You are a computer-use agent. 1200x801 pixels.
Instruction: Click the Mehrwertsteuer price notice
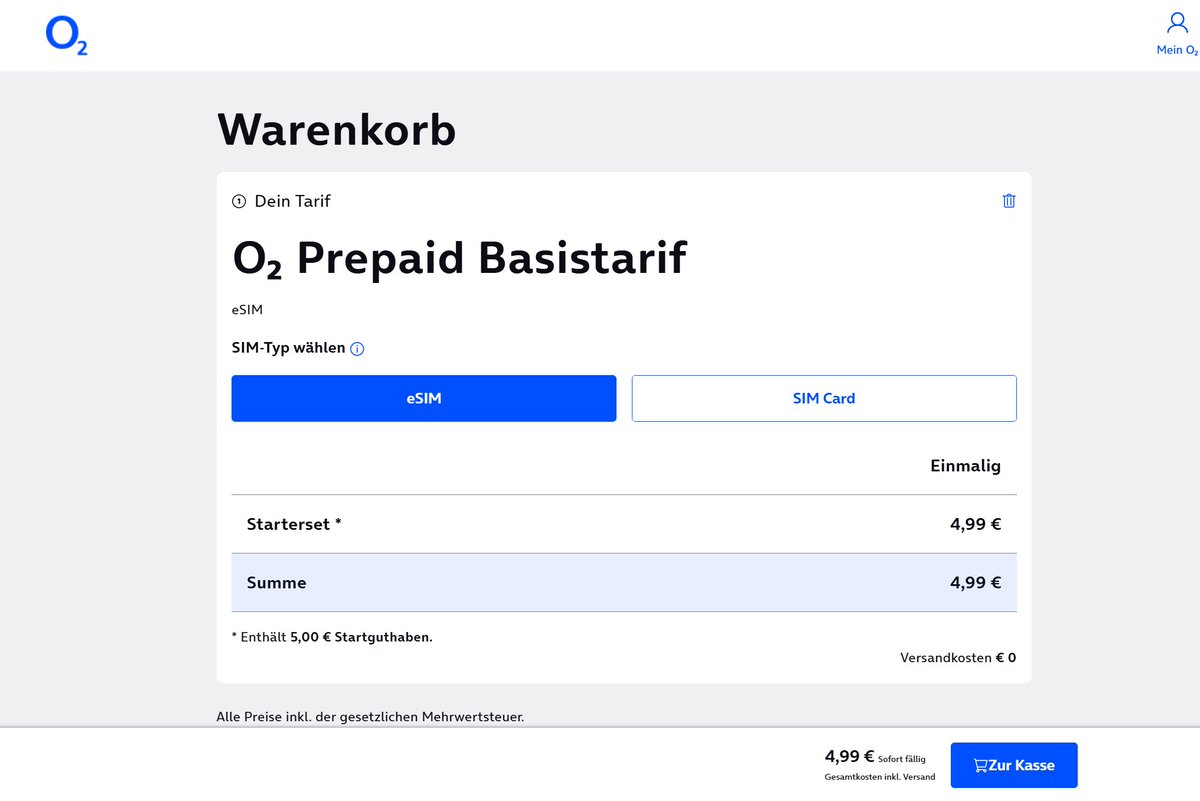click(370, 716)
